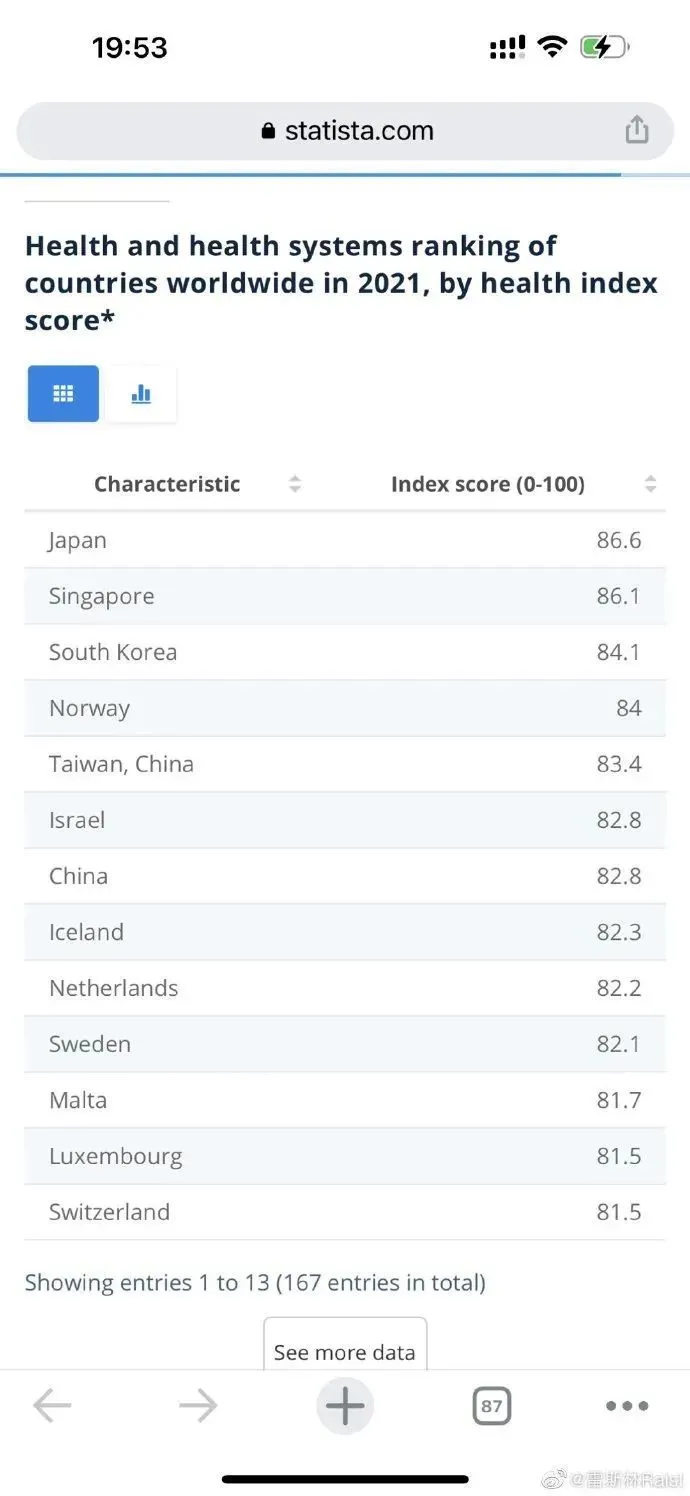Open a new tab with plus button
This screenshot has width=690, height=1496.
tap(345, 1406)
